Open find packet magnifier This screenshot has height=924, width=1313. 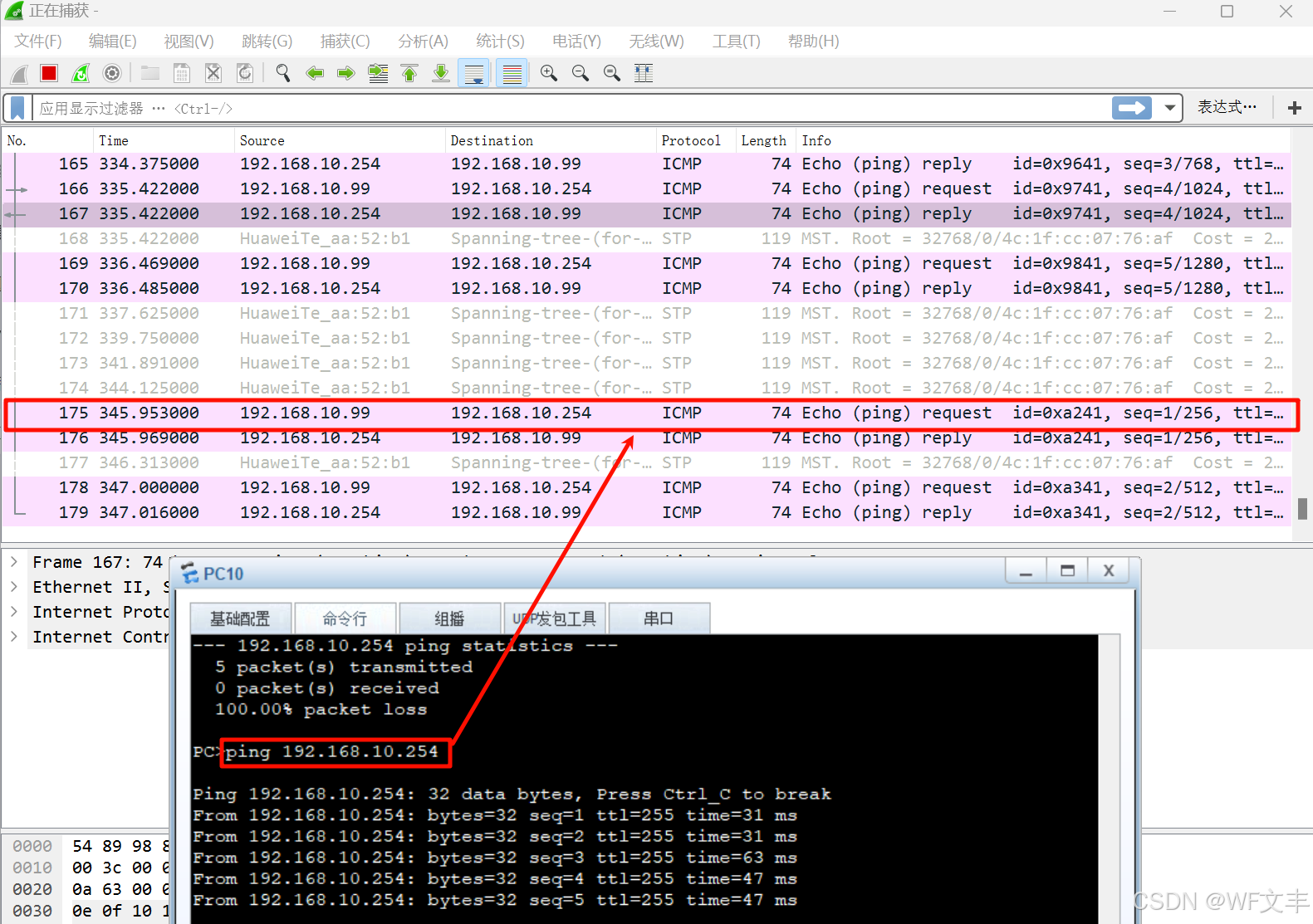(283, 74)
